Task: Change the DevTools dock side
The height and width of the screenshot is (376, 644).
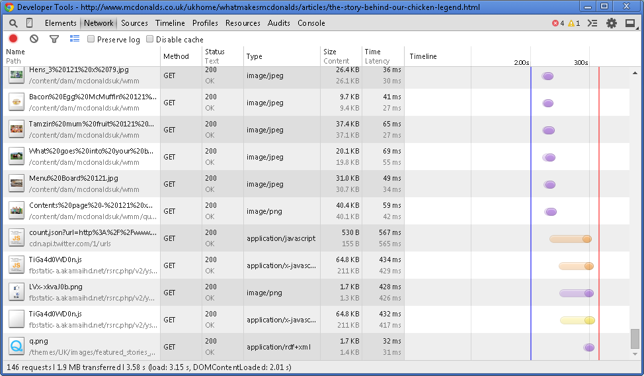Action: (630, 23)
